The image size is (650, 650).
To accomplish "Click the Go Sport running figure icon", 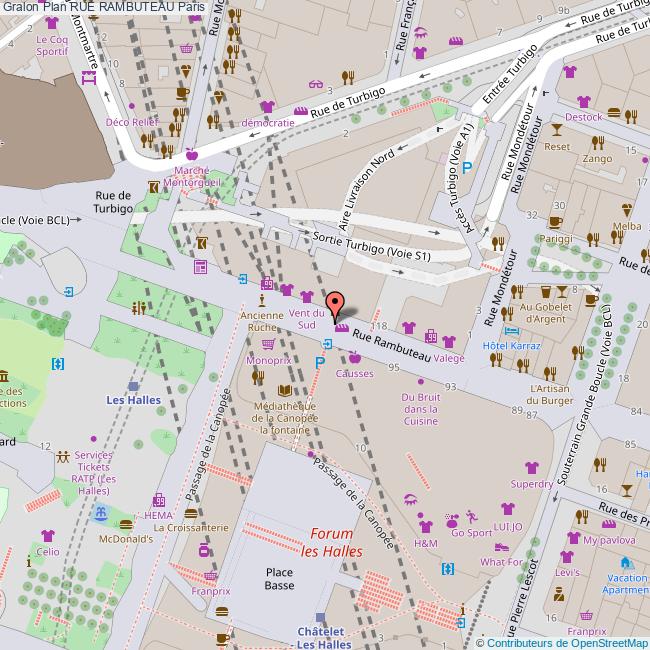I will coord(470,517).
